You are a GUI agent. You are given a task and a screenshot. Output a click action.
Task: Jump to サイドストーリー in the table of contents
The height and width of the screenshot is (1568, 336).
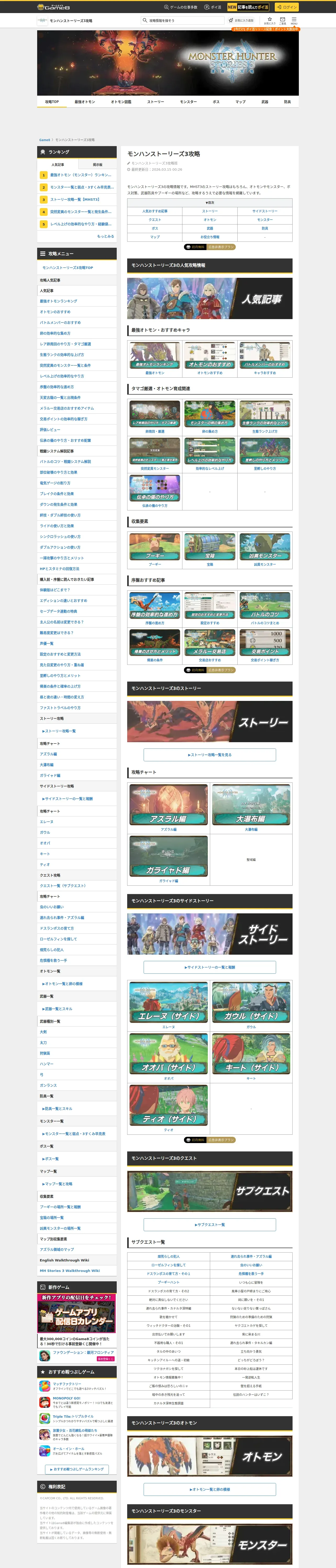click(265, 211)
